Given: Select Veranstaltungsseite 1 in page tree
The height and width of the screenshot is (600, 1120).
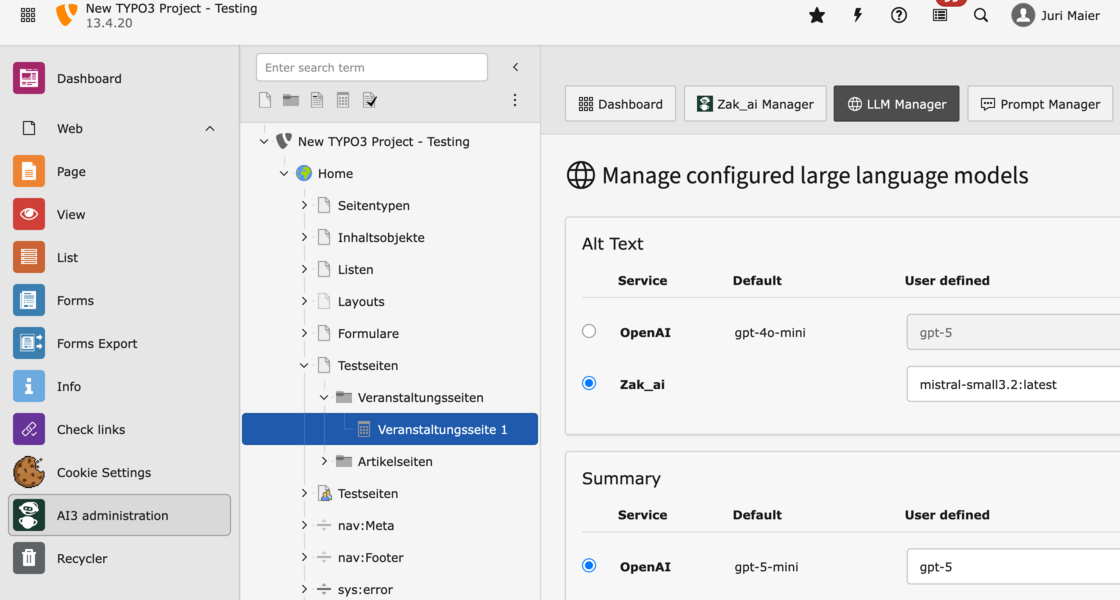Looking at the screenshot, I should (442, 429).
